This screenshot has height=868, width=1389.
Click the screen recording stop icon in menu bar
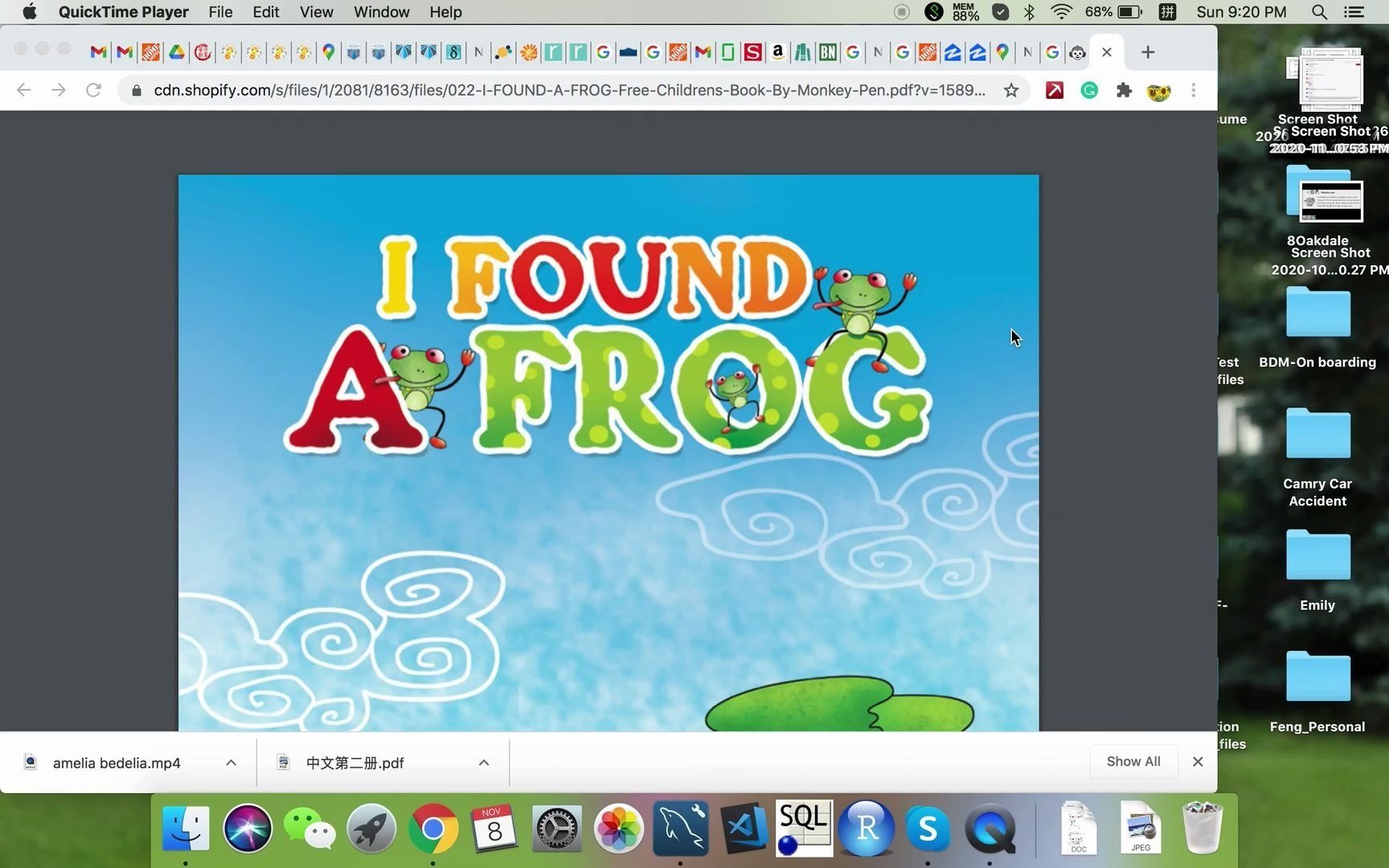tap(902, 12)
